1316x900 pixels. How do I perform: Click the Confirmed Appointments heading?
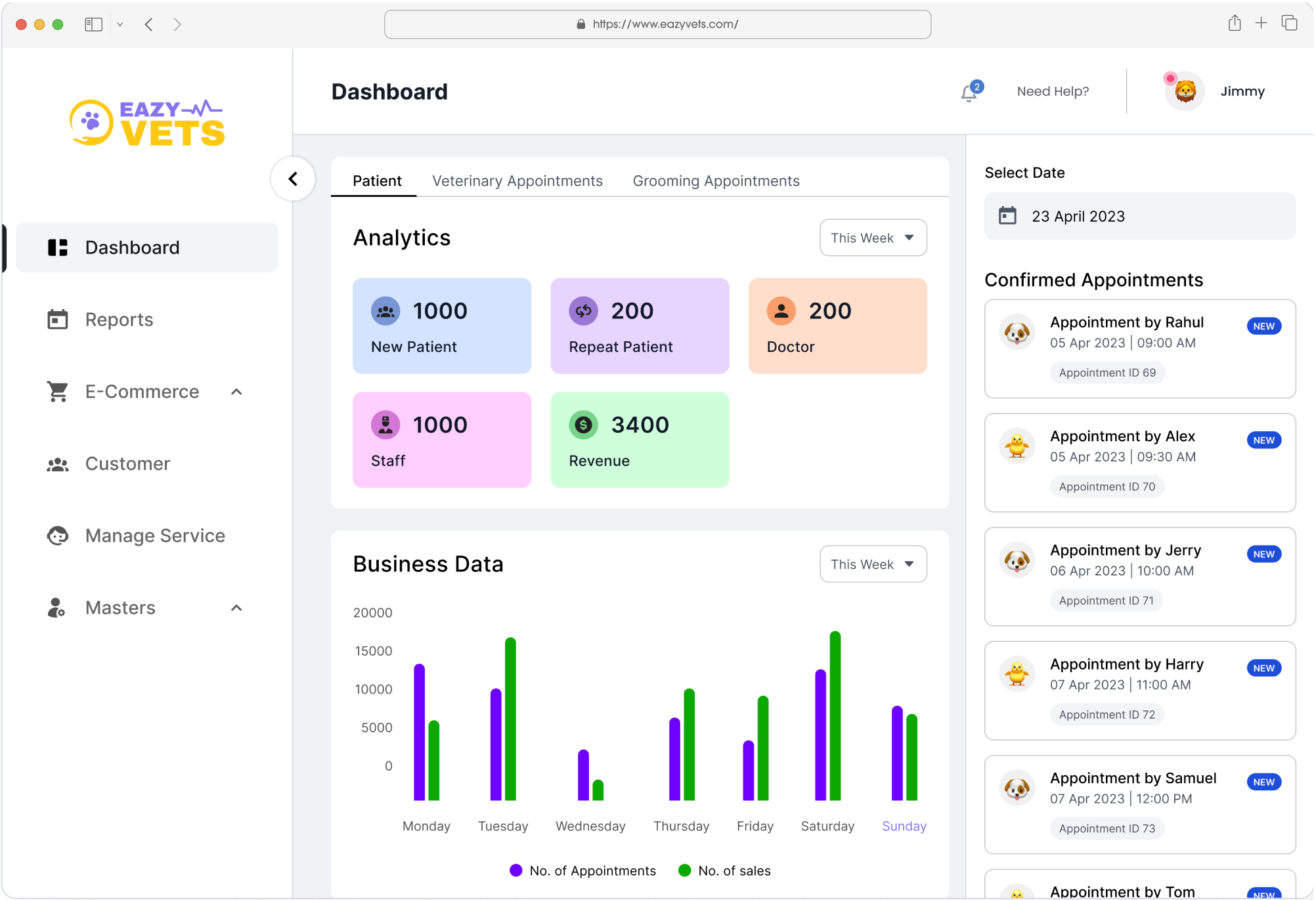click(1094, 280)
